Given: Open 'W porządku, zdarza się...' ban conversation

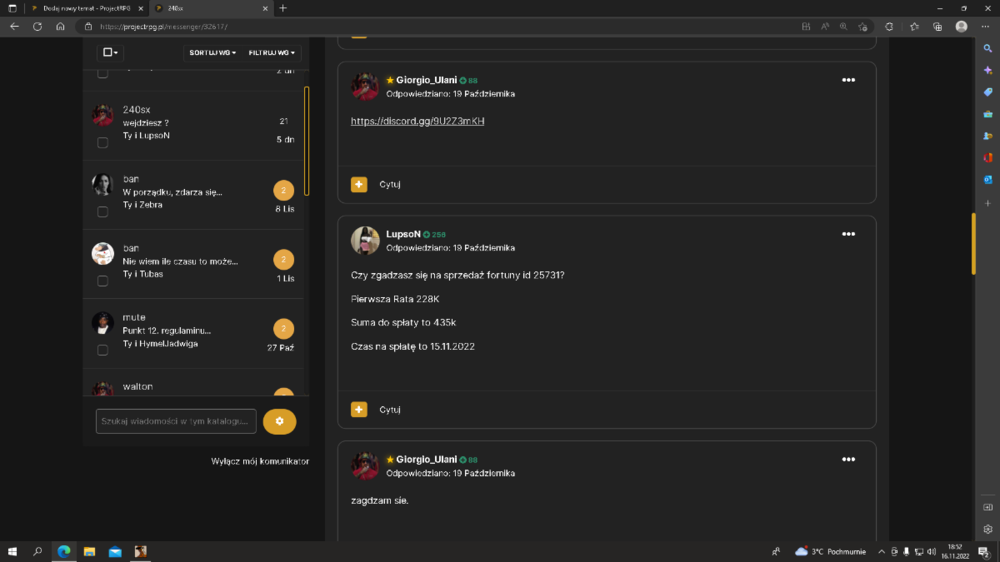Looking at the screenshot, I should coord(194,195).
